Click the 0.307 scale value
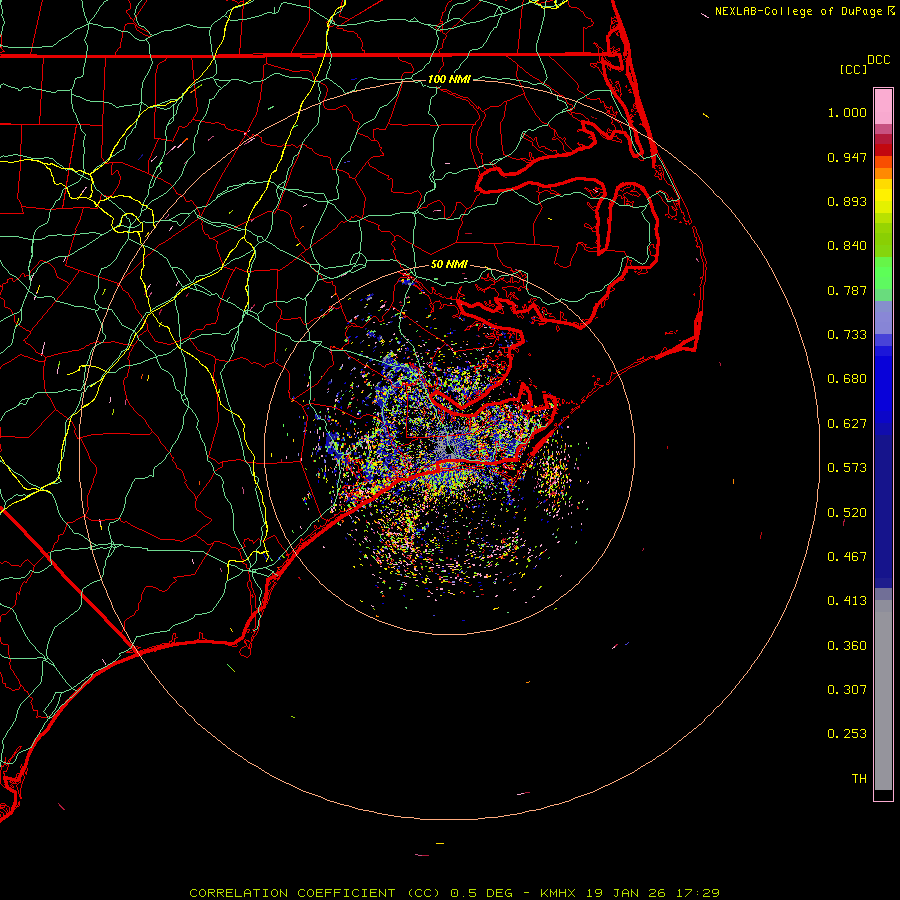This screenshot has width=900, height=900. (847, 690)
